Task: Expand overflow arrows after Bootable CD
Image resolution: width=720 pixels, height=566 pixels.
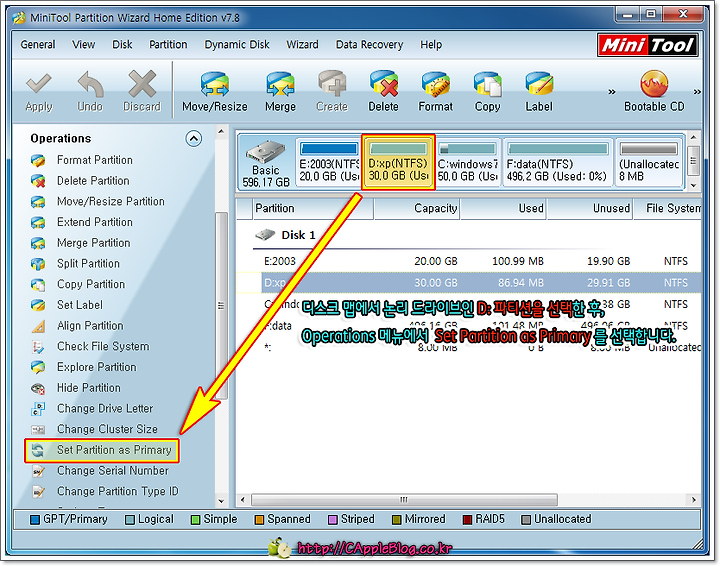Action: 697,92
